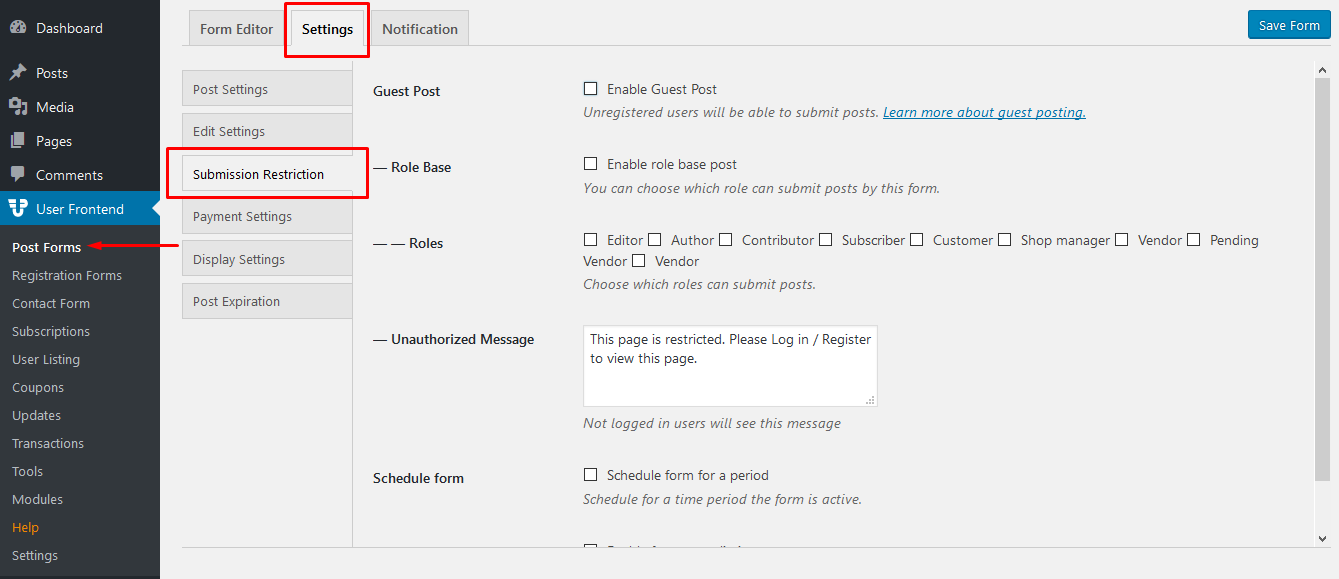Check the Author role checkbox
This screenshot has height=579, width=1339.
point(654,240)
